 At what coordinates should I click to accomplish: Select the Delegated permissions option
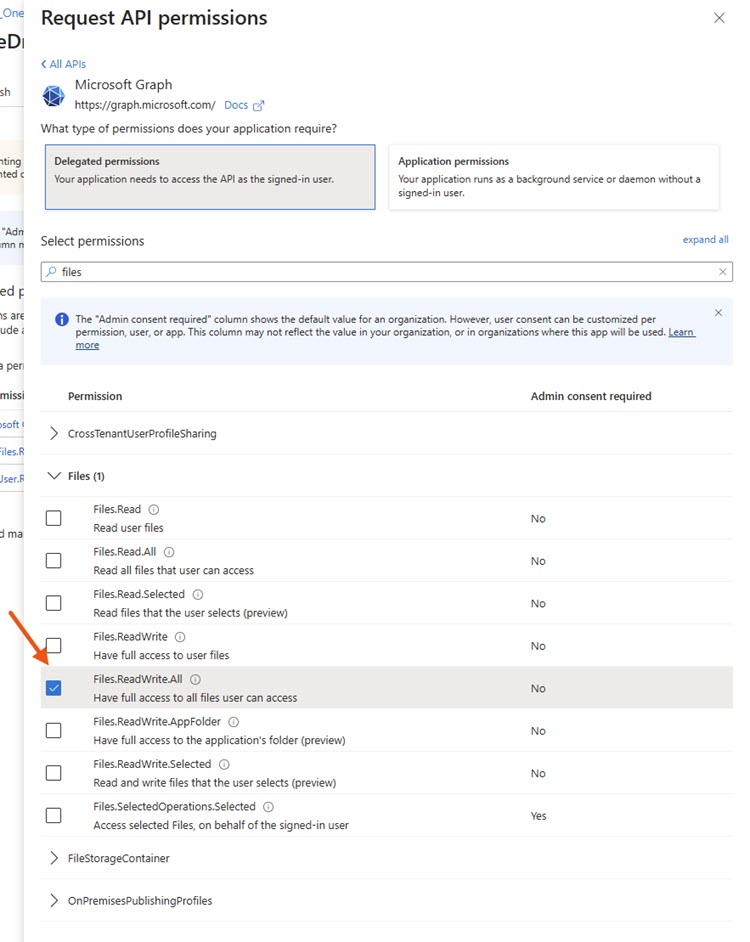[x=210, y=177]
